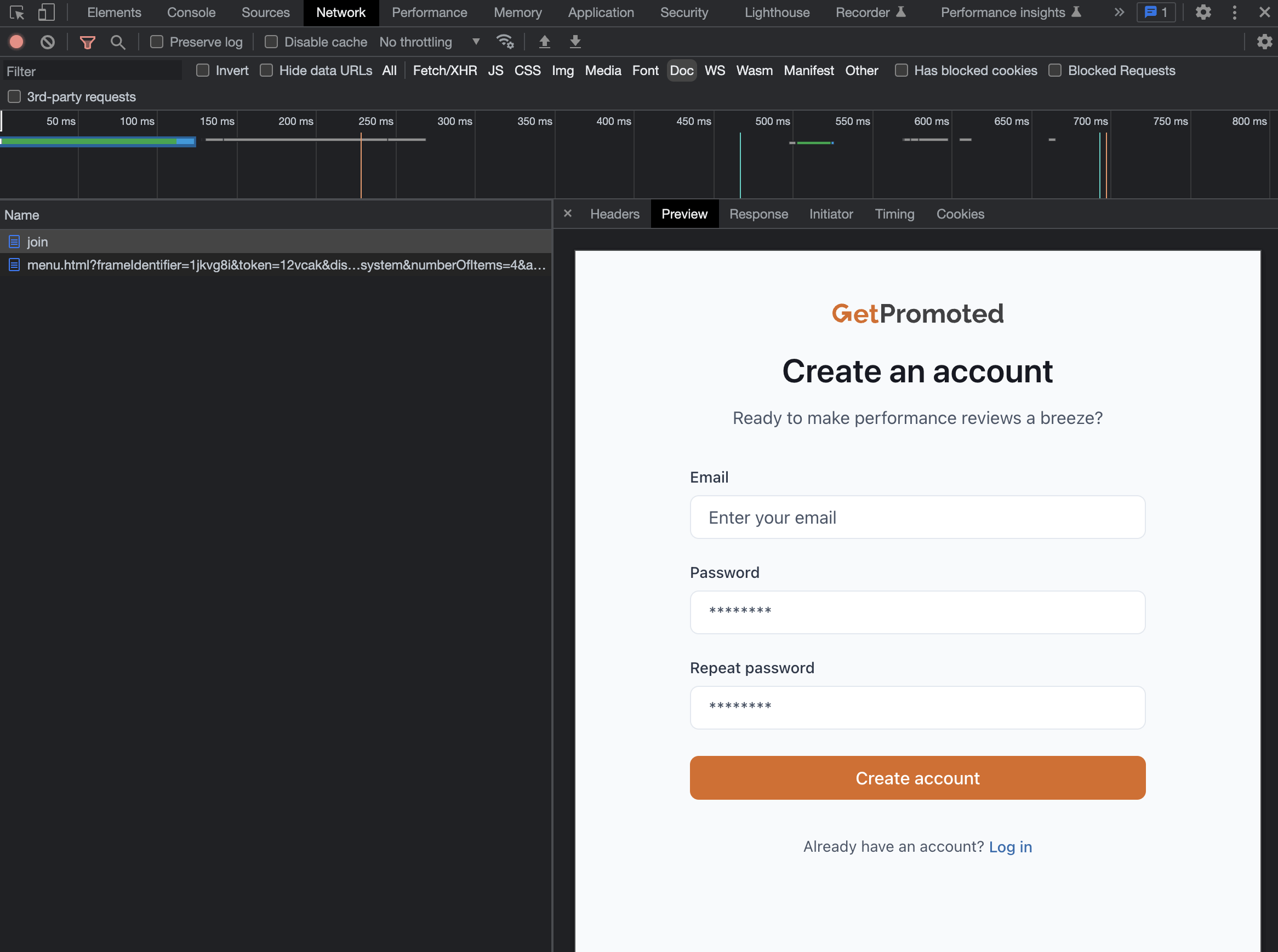Screen dimensions: 1278x952
Task: Click the search requests icon
Action: point(118,41)
